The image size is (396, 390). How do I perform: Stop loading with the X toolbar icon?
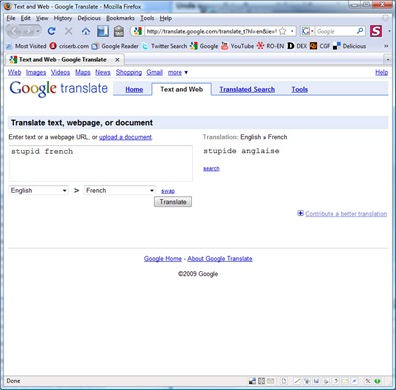click(69, 31)
